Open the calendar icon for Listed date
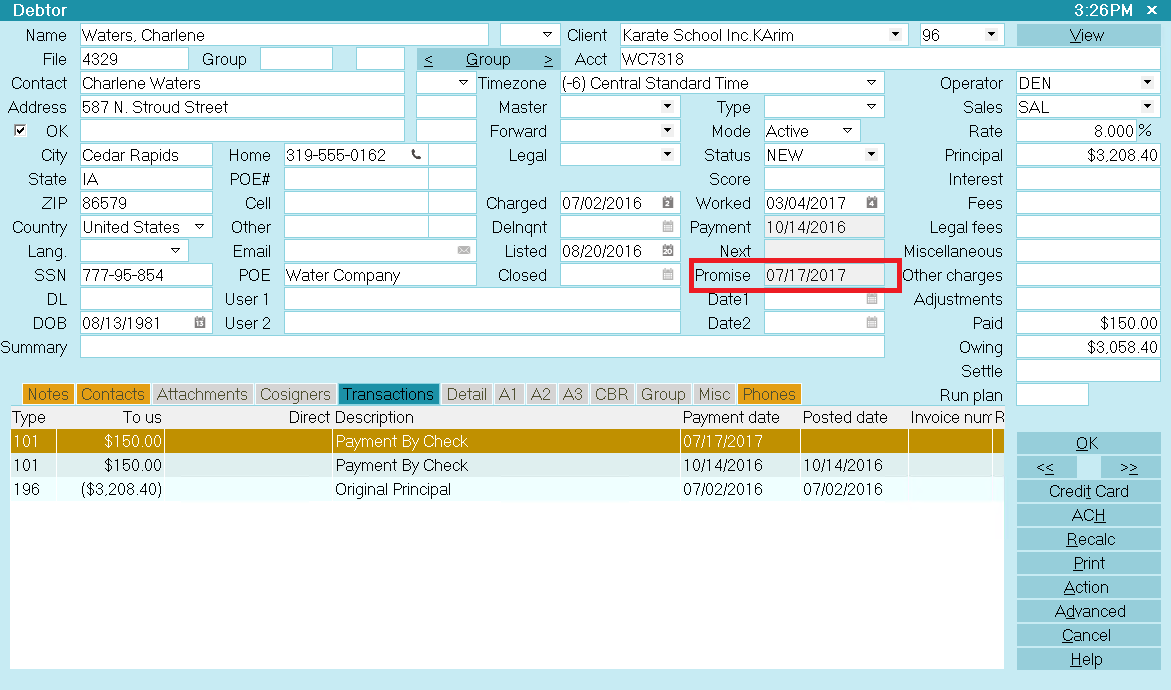This screenshot has height=690, width=1171. [668, 251]
